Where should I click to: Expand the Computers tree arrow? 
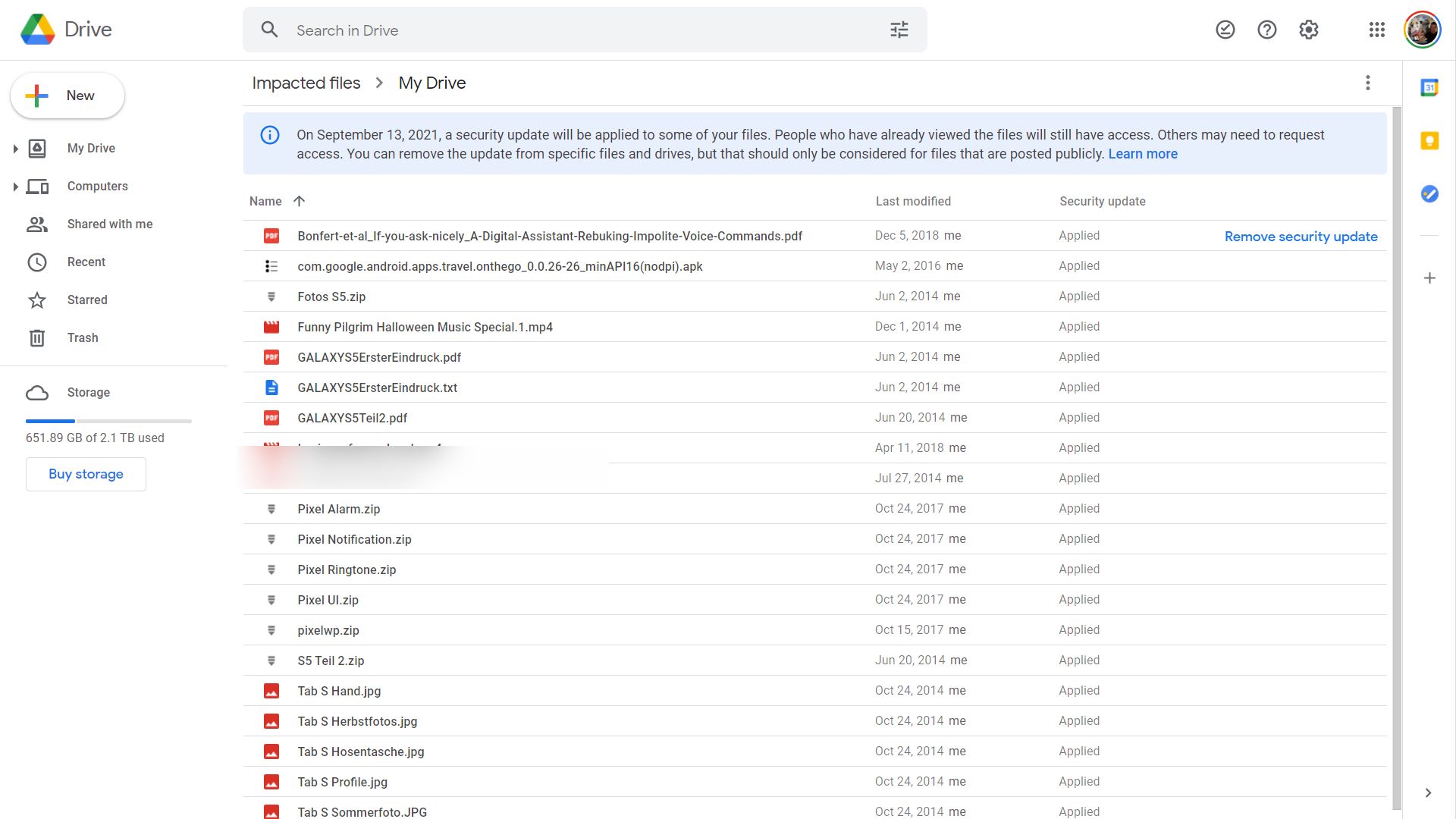point(15,187)
